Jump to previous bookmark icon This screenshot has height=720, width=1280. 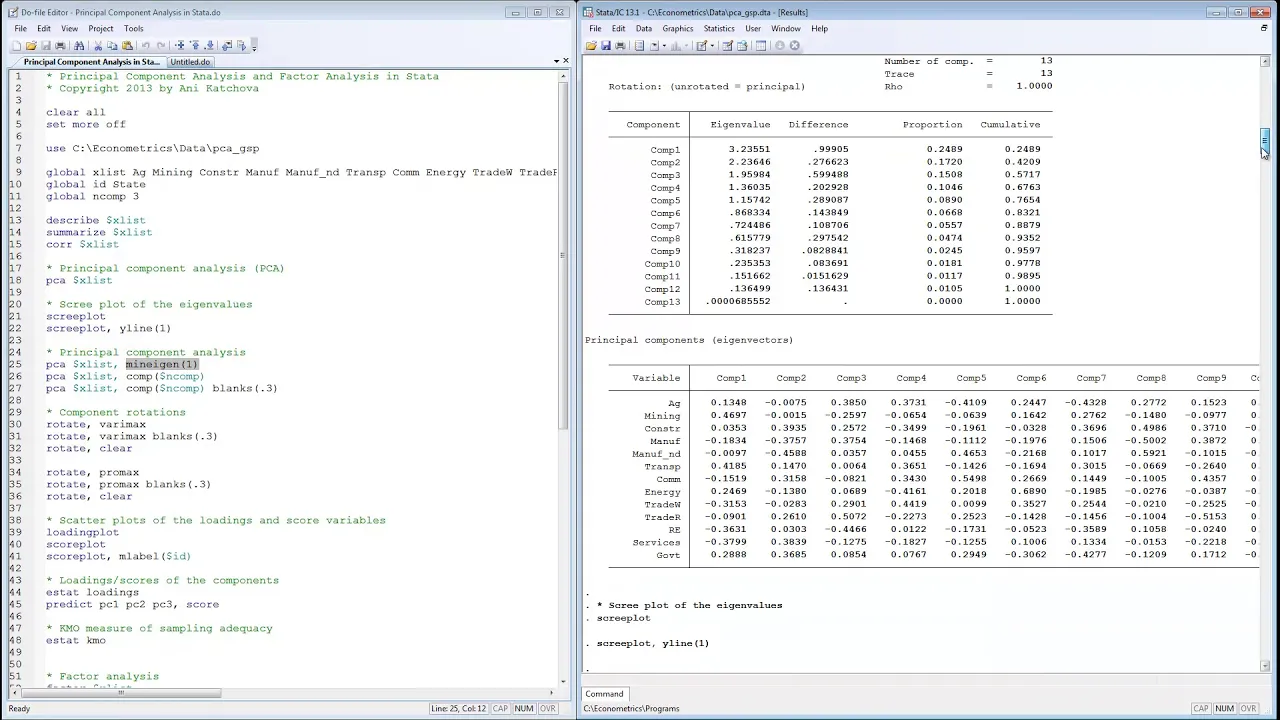[x=195, y=46]
